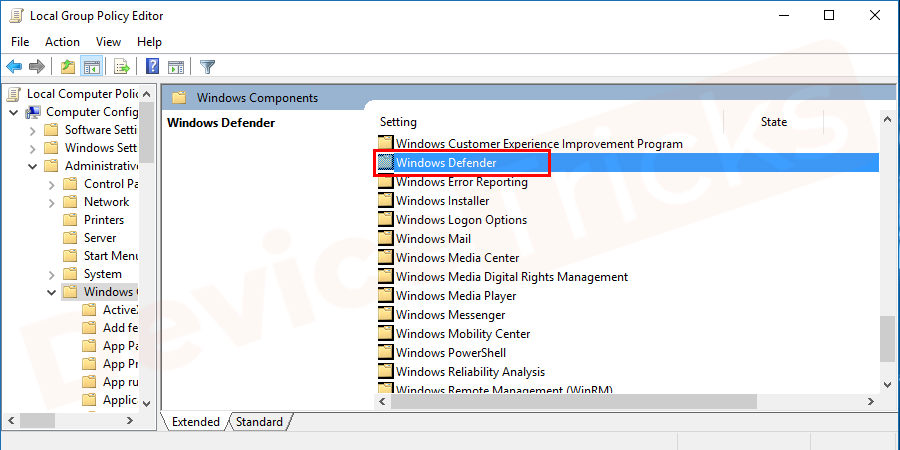Click the Windows Media Player folder icon

(x=386, y=296)
